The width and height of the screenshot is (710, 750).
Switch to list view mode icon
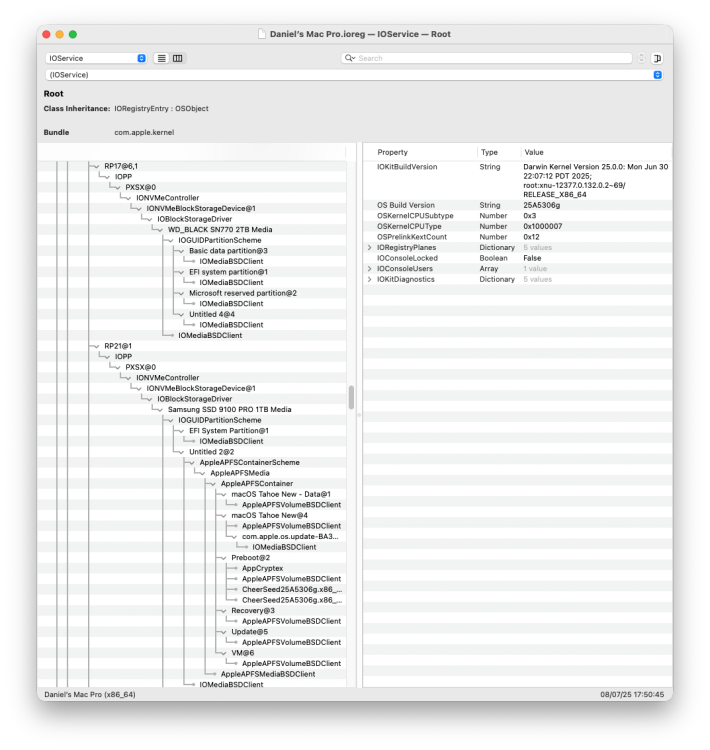162,58
